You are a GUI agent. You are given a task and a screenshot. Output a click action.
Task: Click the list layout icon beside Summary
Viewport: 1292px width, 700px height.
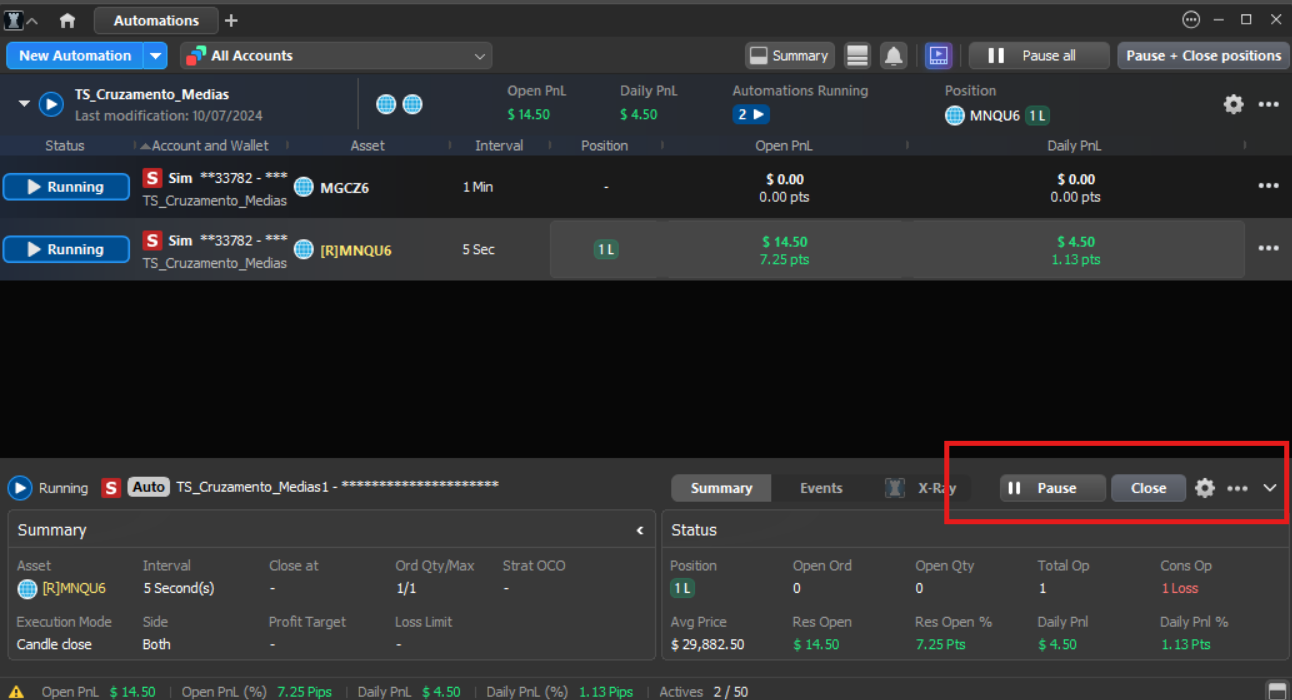(857, 56)
